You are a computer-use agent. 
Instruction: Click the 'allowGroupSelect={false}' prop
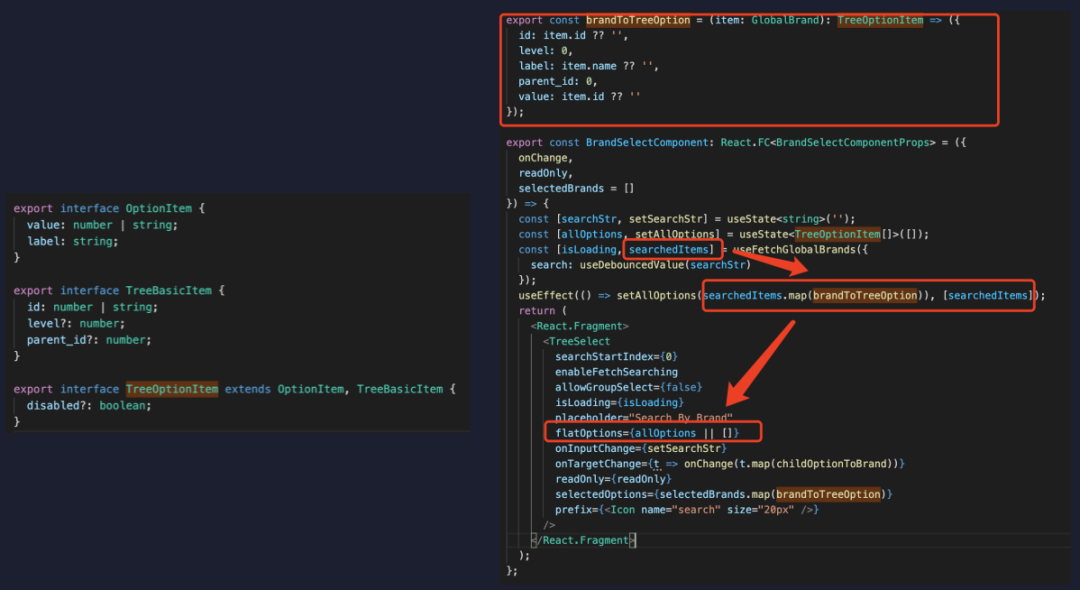pos(629,387)
